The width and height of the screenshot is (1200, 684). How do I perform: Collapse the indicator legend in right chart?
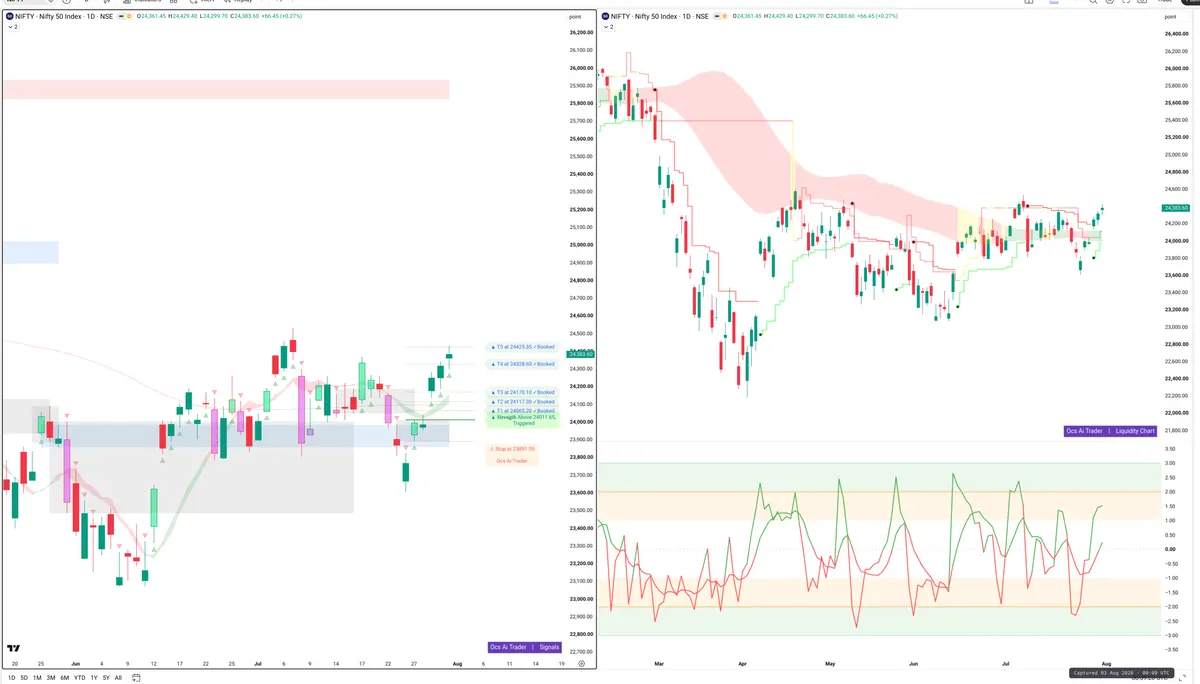pos(609,27)
